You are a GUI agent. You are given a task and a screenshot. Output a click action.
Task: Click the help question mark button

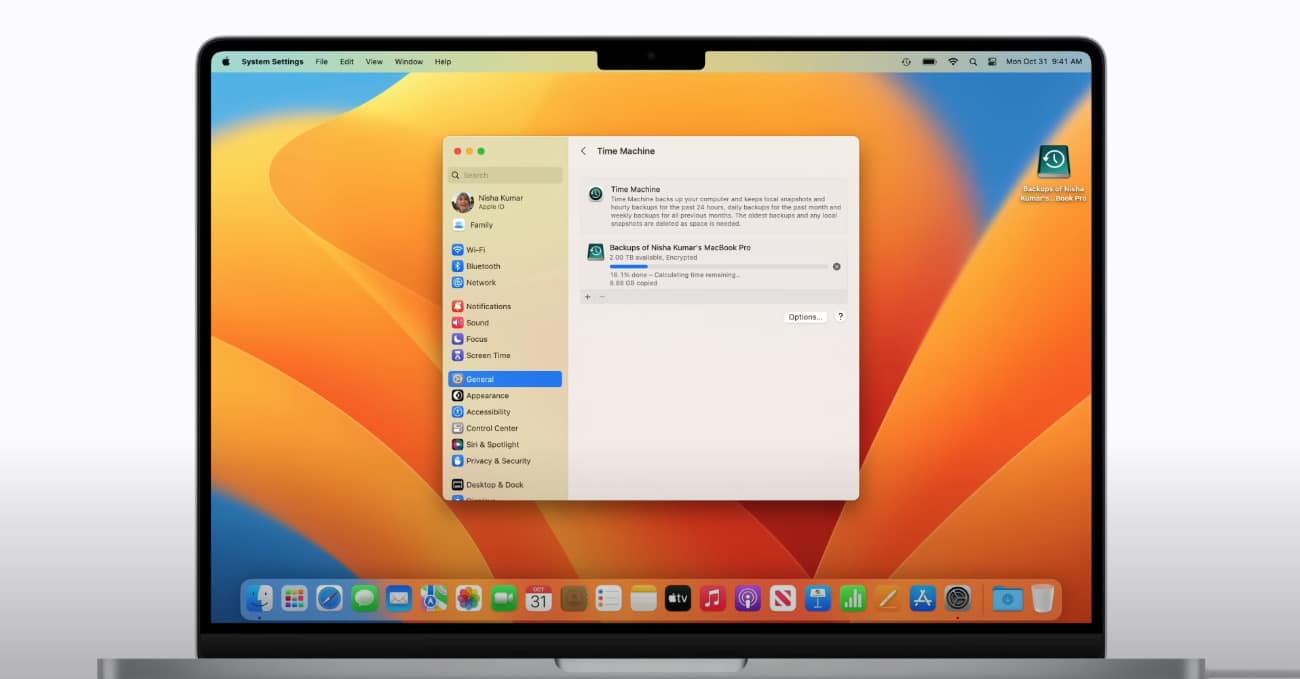click(840, 317)
